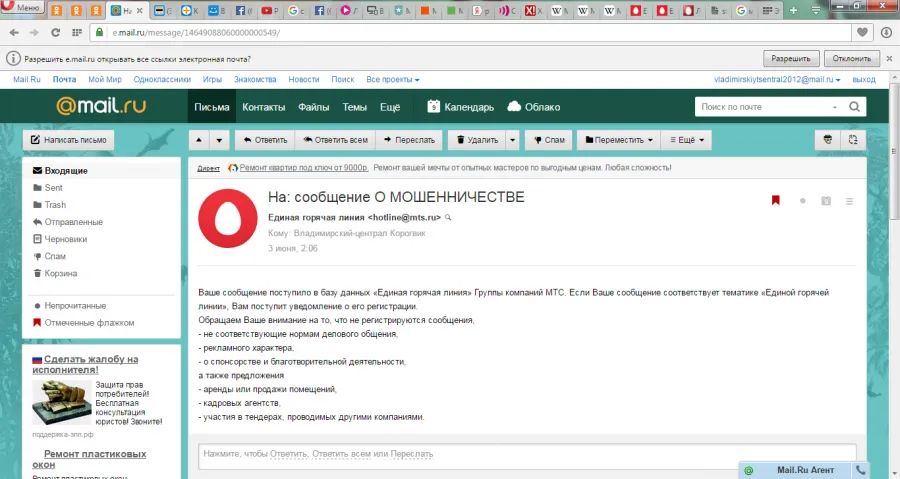Switch to the YouTube tab
The width and height of the screenshot is (900, 479).
(x=269, y=10)
